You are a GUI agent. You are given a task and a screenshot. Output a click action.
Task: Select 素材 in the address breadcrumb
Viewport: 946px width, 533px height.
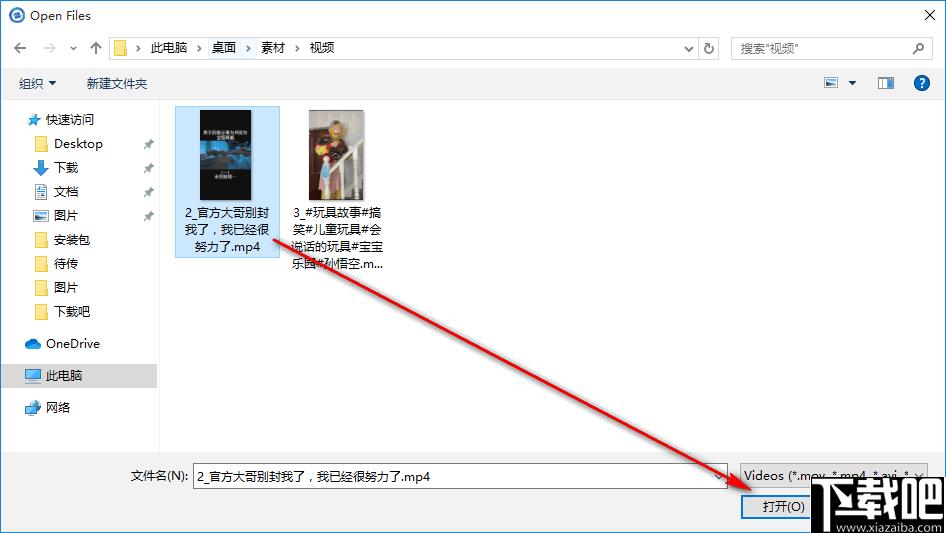(273, 48)
